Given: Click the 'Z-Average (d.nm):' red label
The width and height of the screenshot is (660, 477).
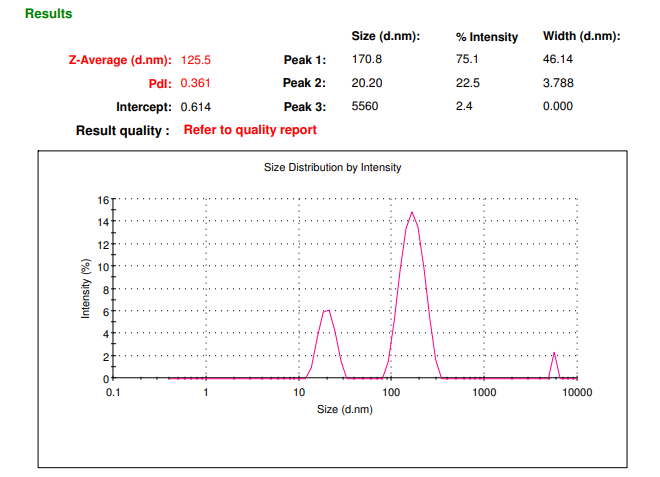Looking at the screenshot, I should coord(120,60).
